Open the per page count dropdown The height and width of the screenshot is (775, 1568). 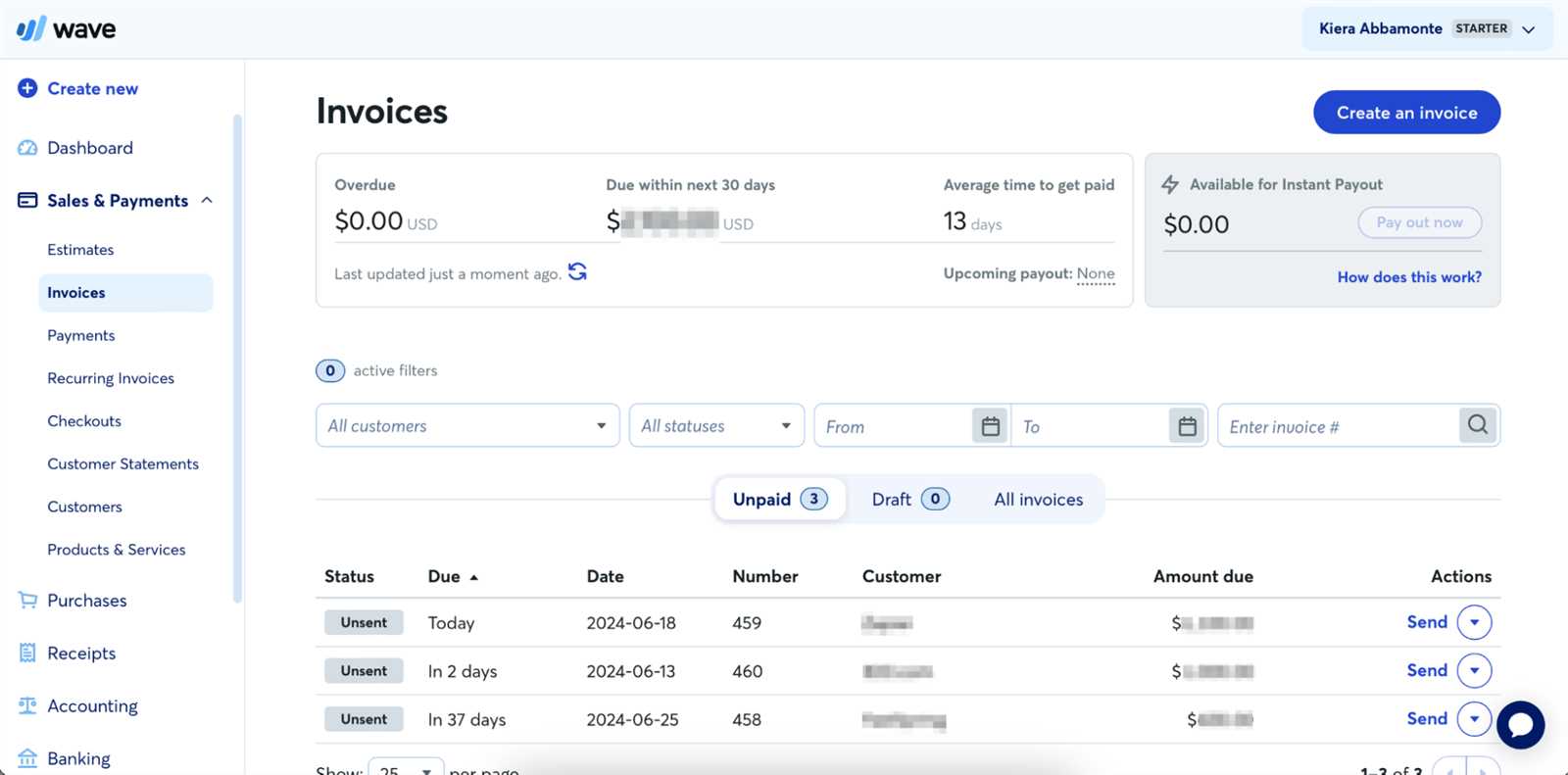tap(406, 766)
